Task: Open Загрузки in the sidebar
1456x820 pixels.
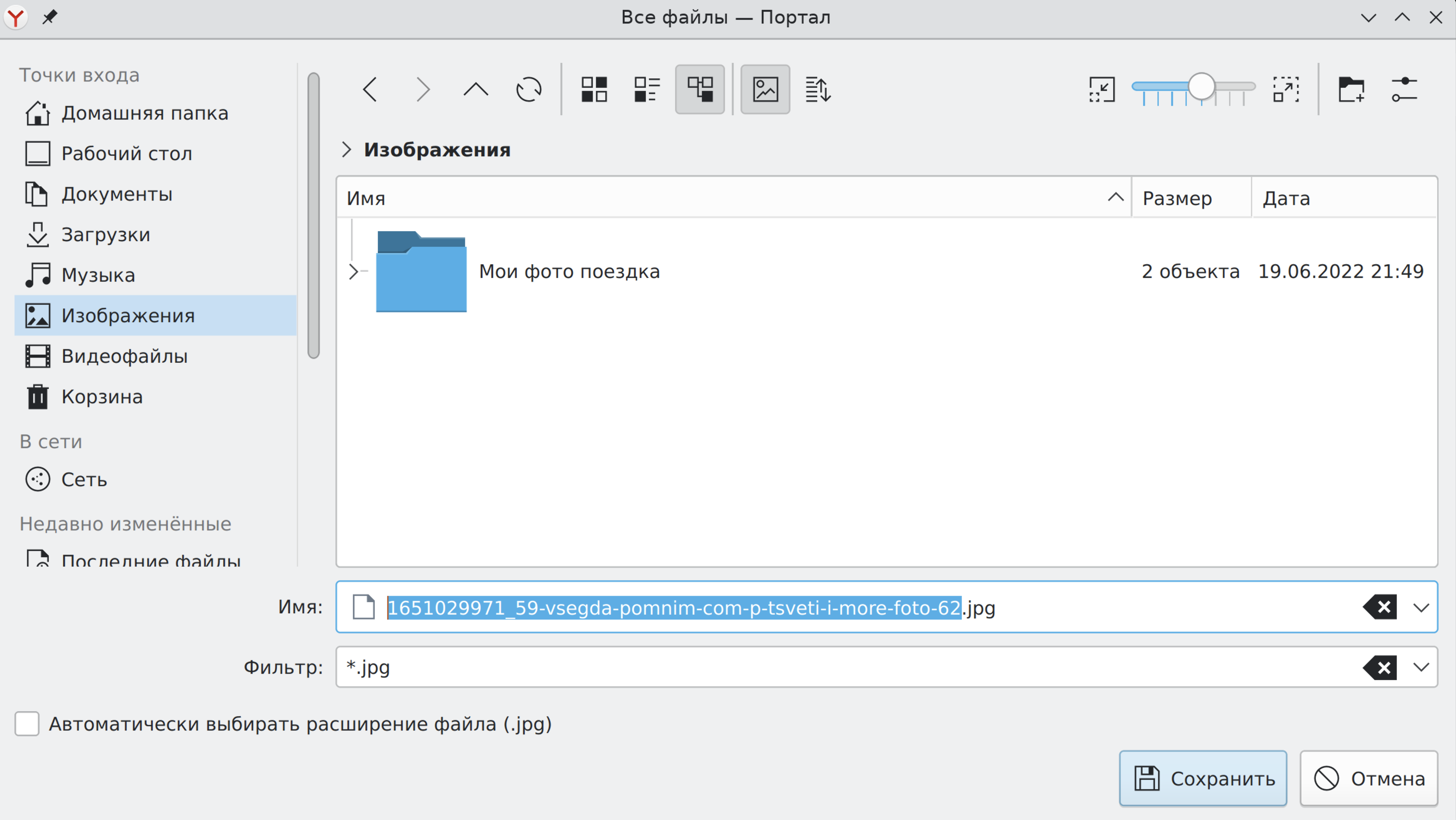Action: (x=155, y=235)
